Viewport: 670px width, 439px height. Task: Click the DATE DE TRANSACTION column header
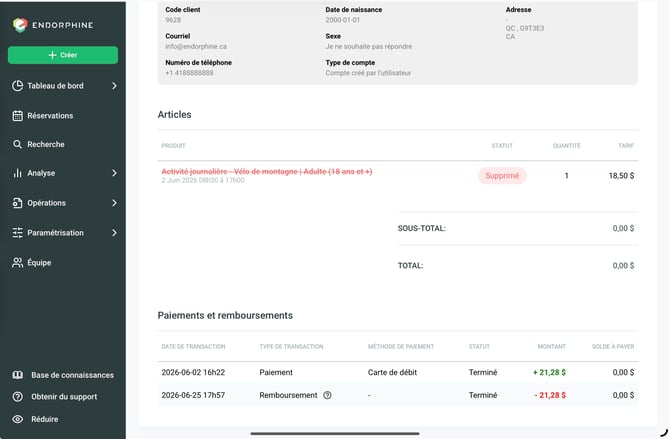pyautogui.click(x=193, y=347)
